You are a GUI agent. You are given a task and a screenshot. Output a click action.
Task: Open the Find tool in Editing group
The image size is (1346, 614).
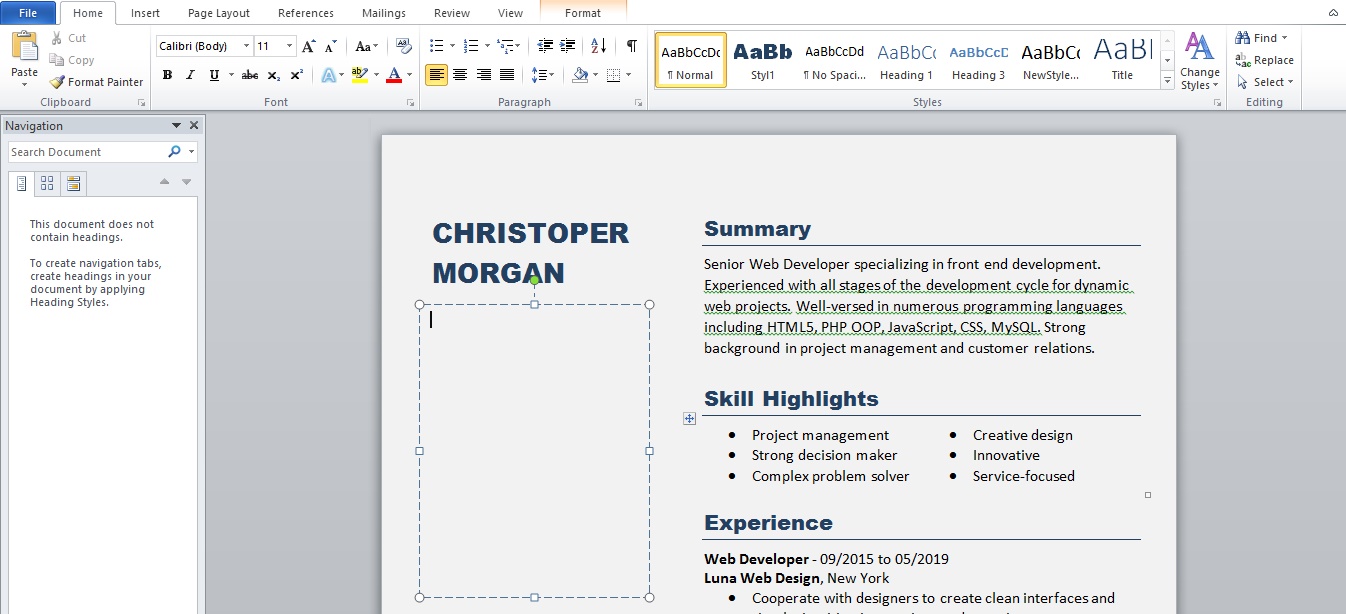[1259, 37]
